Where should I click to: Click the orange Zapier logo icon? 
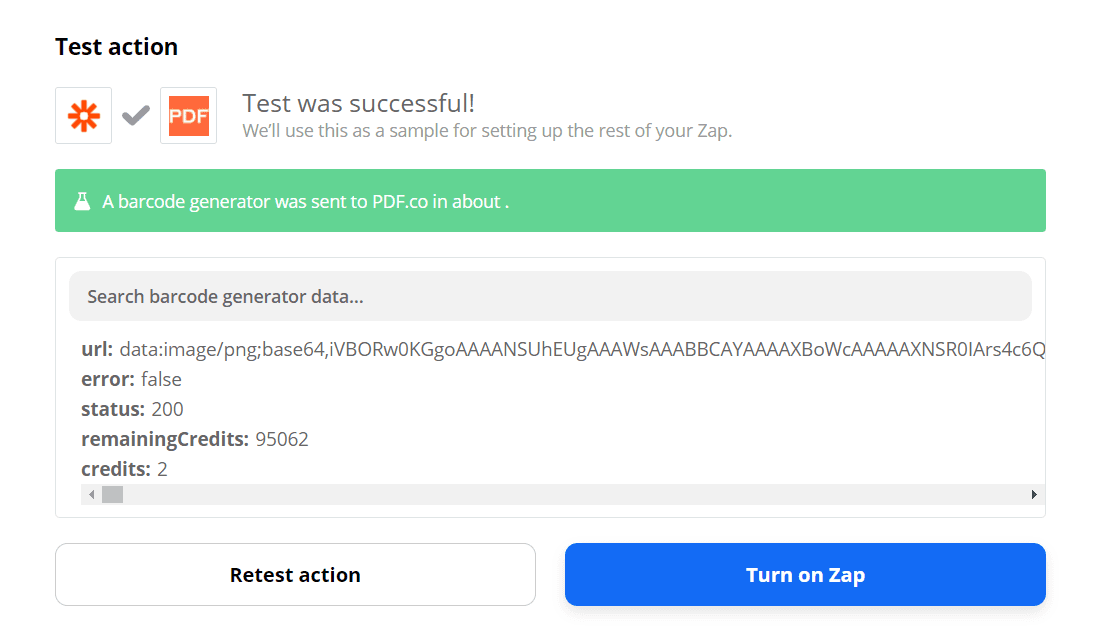pos(84,116)
